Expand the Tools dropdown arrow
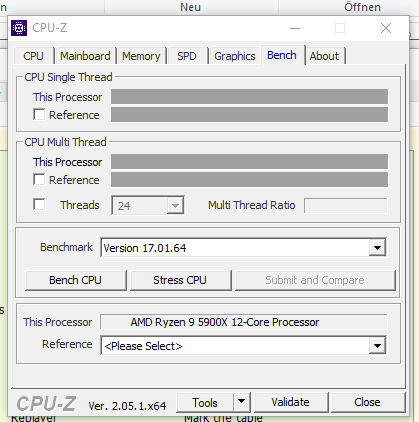 [x=242, y=403]
